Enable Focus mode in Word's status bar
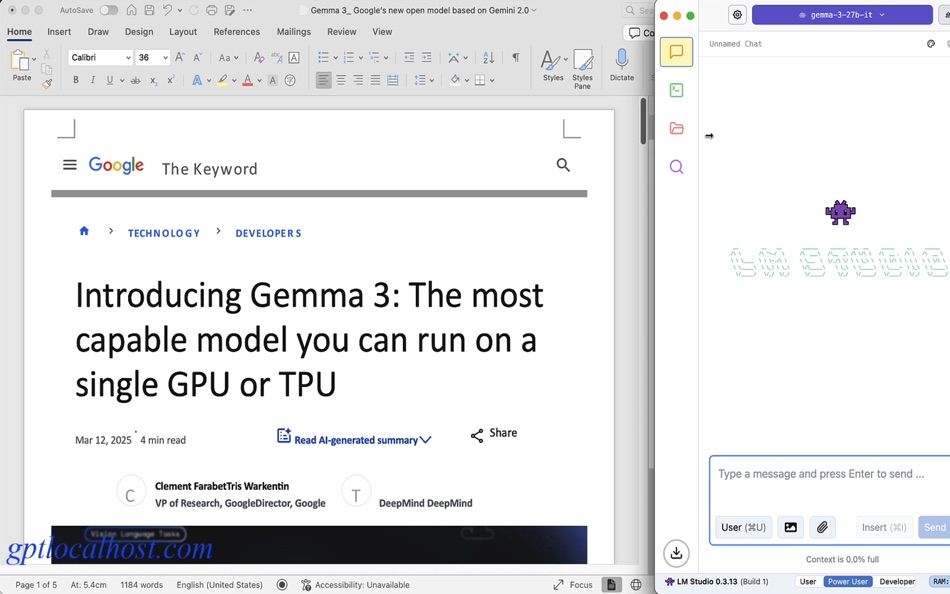Image resolution: width=950 pixels, height=594 pixels. (573, 585)
